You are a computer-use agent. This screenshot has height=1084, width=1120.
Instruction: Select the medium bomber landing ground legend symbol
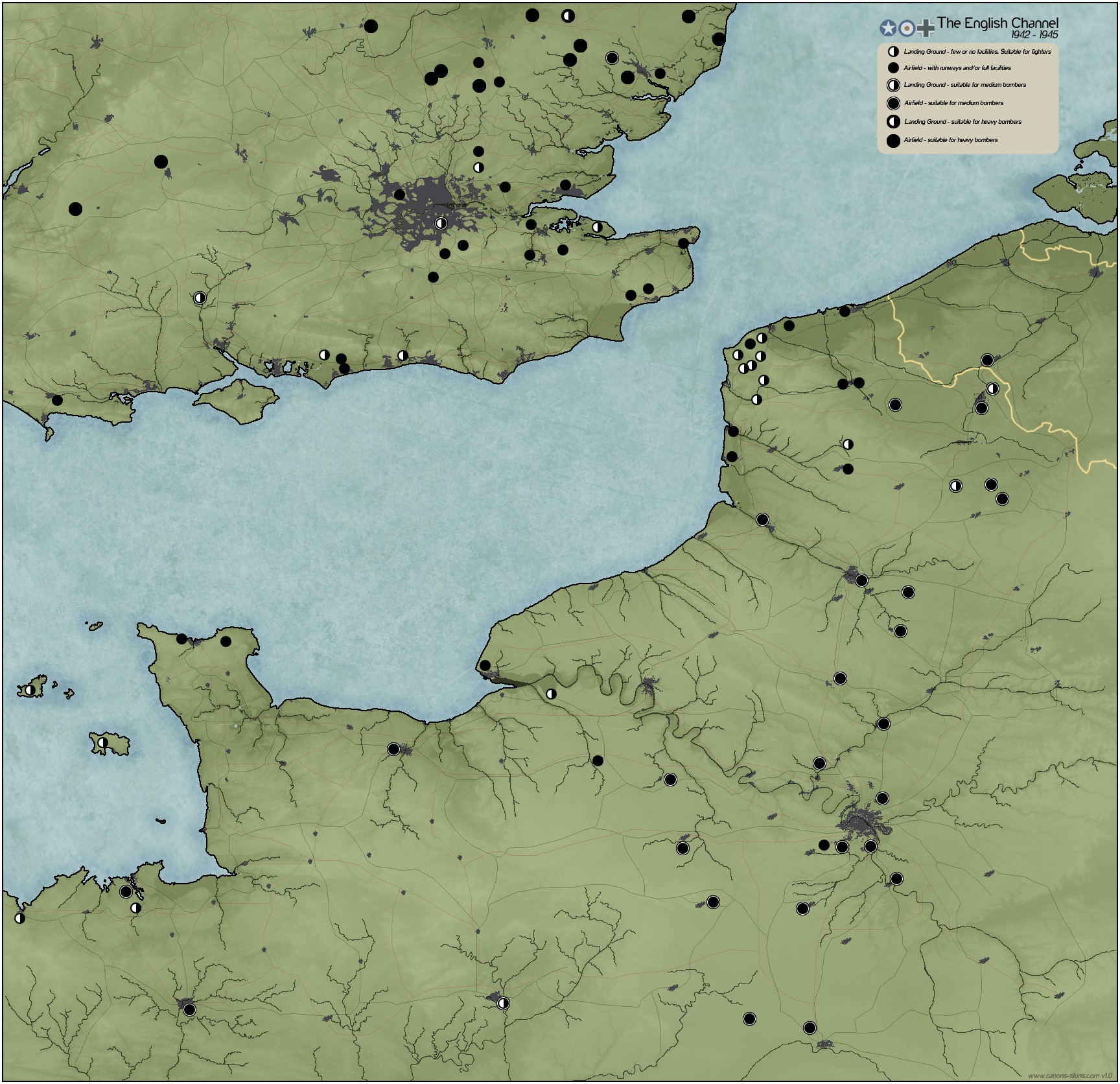pos(893,86)
